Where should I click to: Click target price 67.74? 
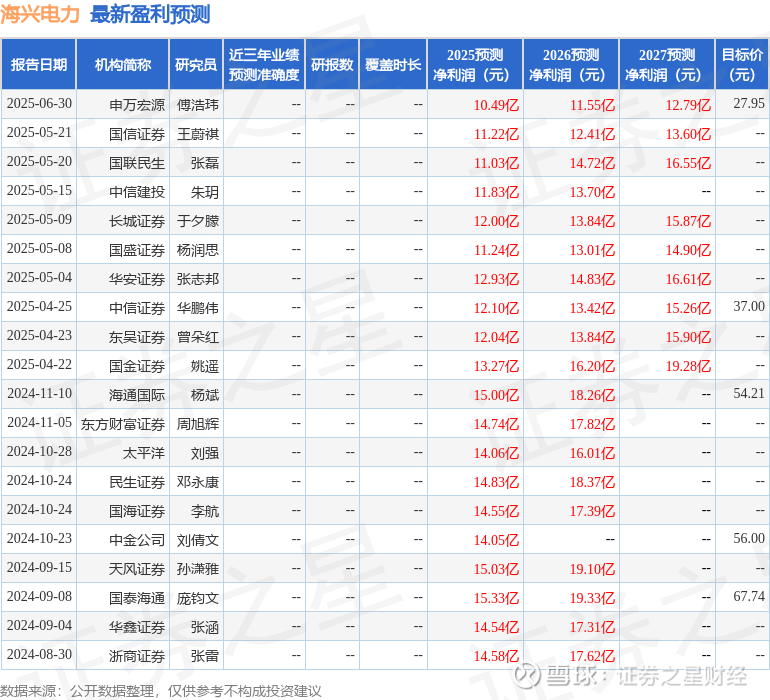(749, 596)
